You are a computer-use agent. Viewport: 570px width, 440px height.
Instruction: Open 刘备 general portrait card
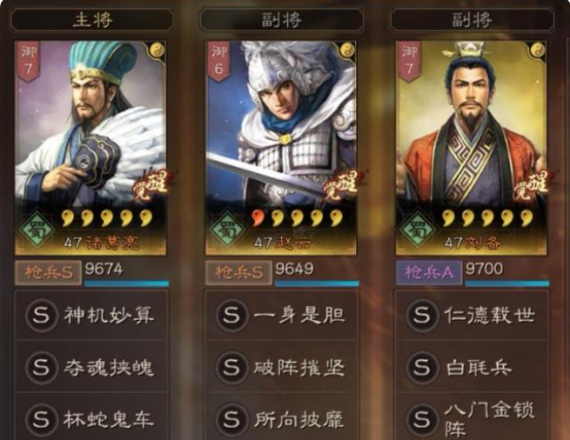pos(471,148)
